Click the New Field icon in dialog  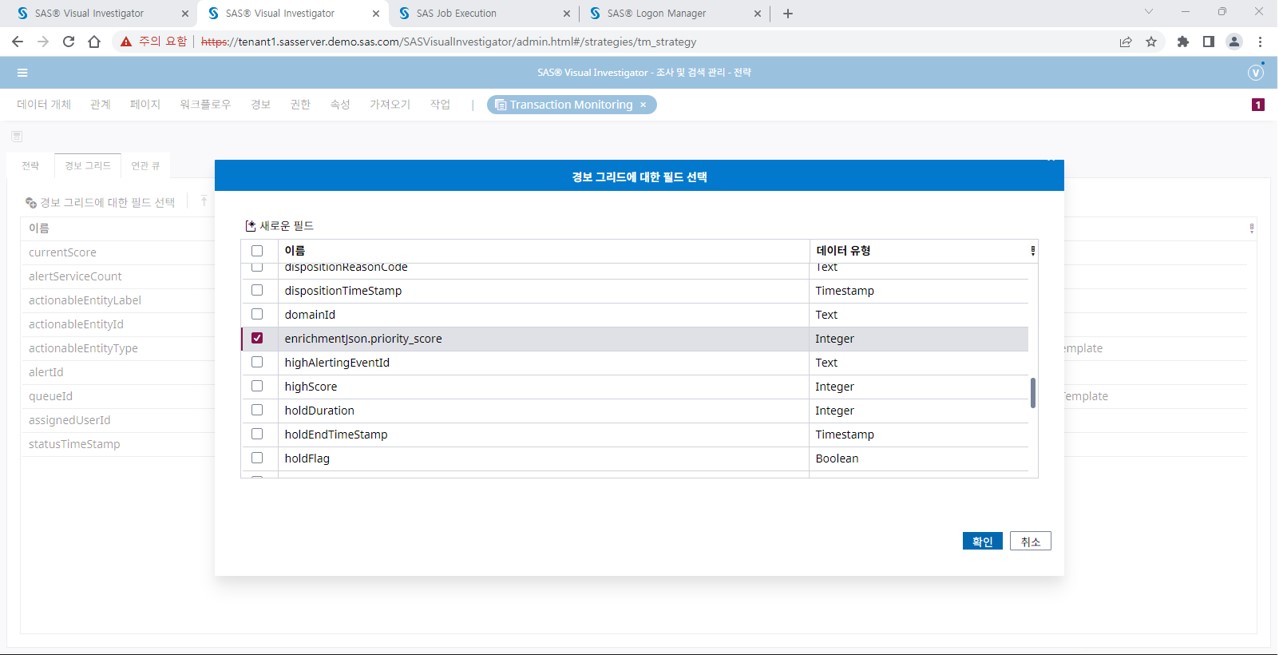[251, 226]
